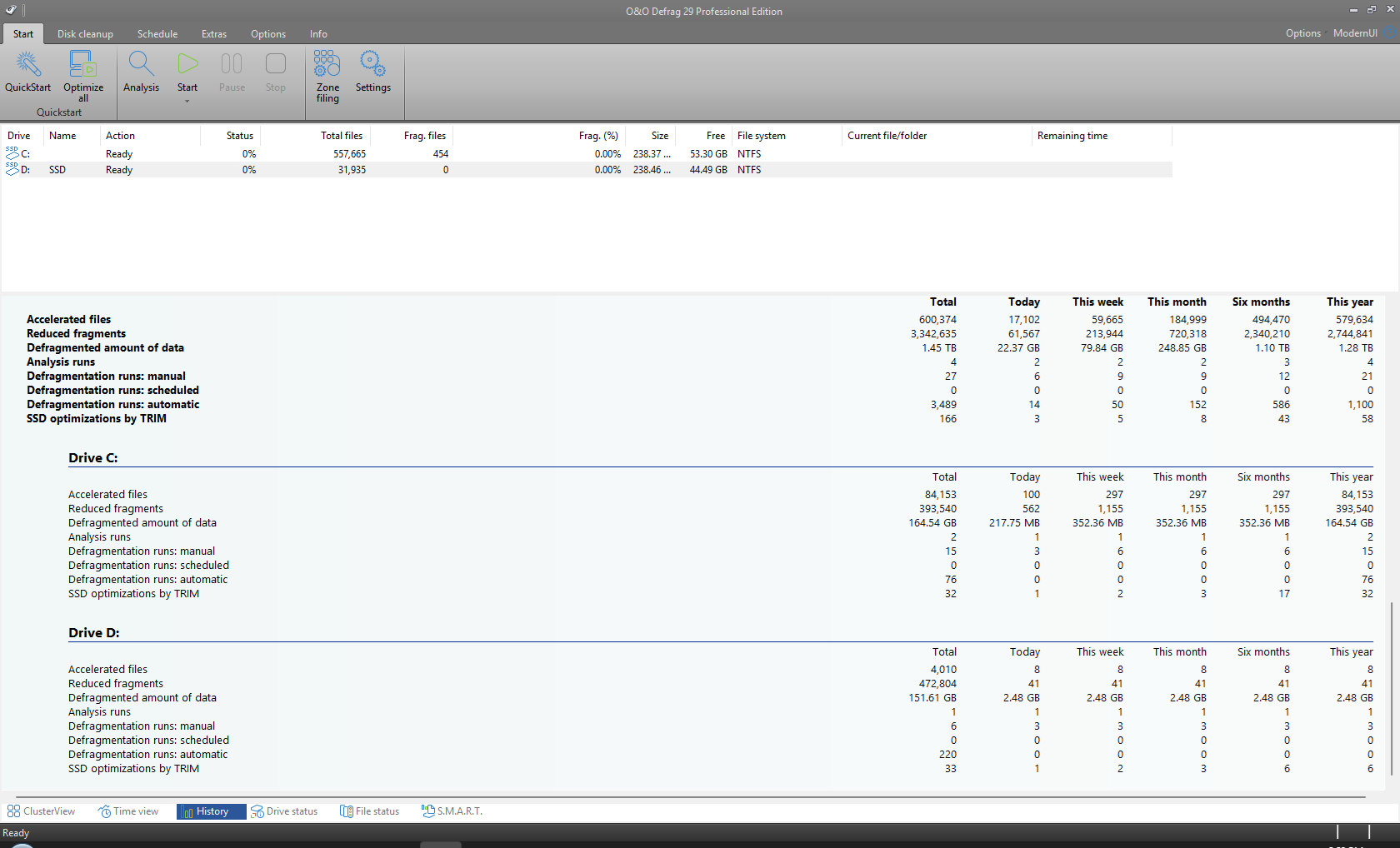Image resolution: width=1400 pixels, height=848 pixels.
Task: Select the SSD icon for drive C:
Action: (x=12, y=153)
